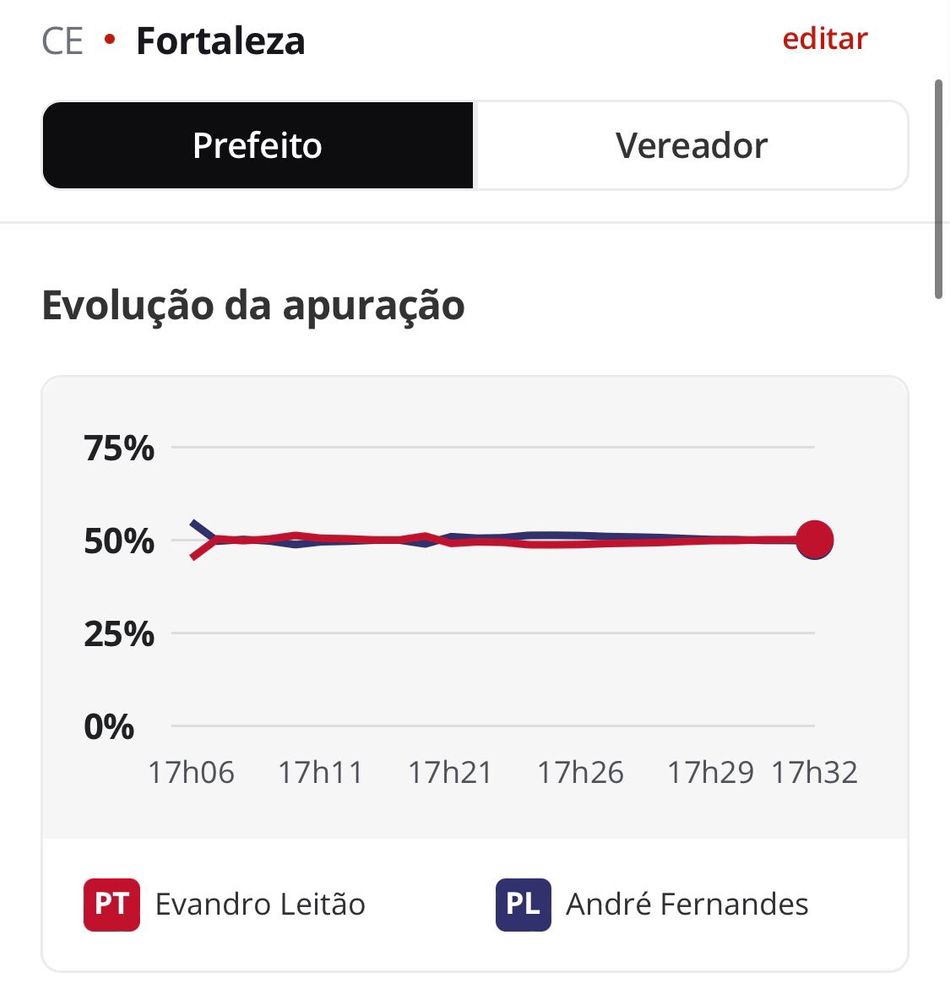Screen dimensions: 950x1000
Task: Click the 17h29 time label
Action: click(x=710, y=773)
